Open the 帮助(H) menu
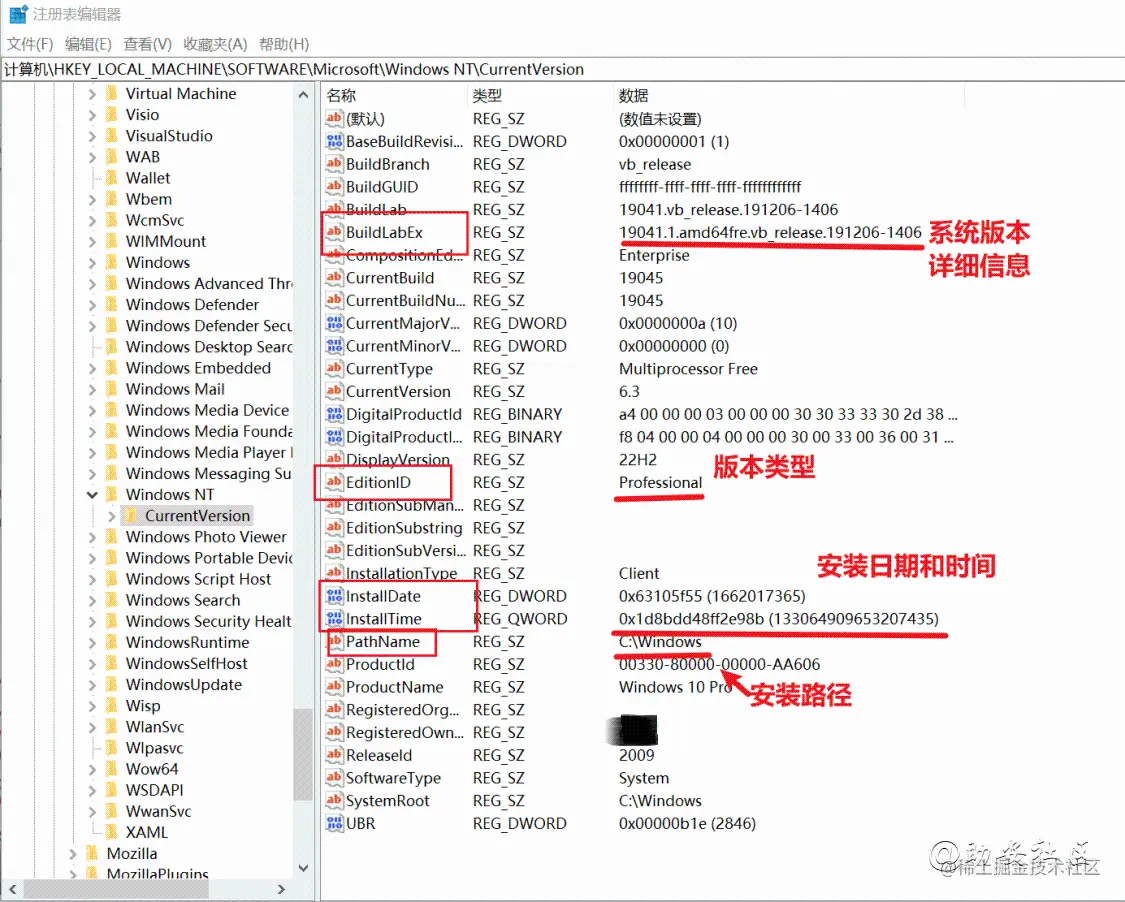 (284, 44)
